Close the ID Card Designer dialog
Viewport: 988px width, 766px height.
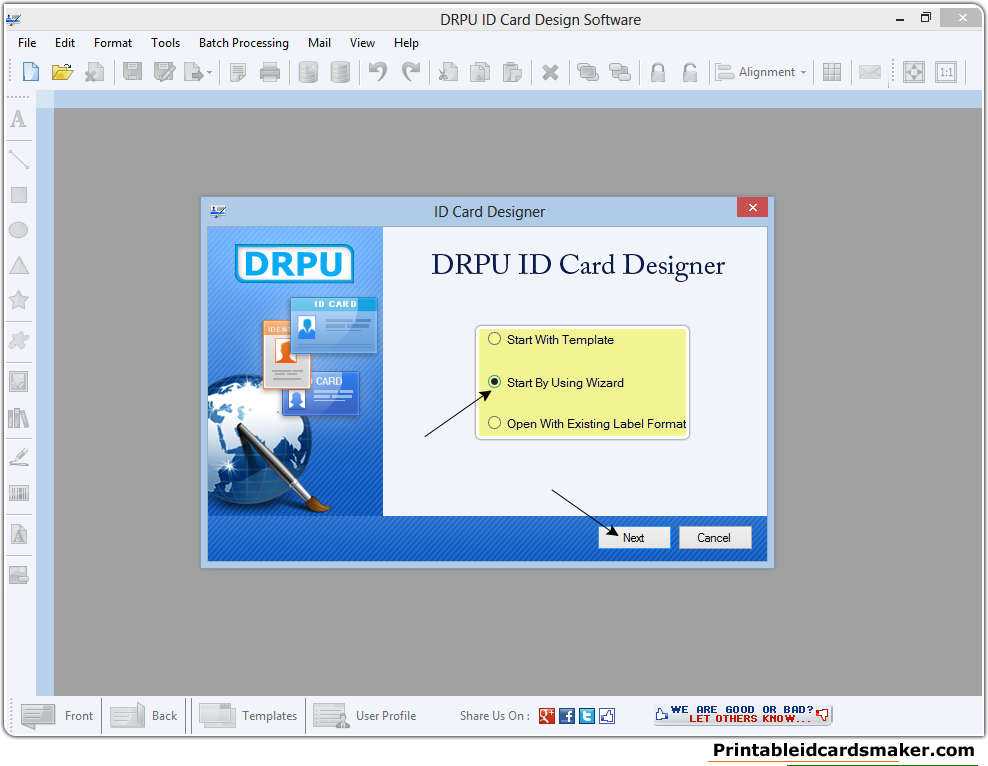pyautogui.click(x=752, y=207)
